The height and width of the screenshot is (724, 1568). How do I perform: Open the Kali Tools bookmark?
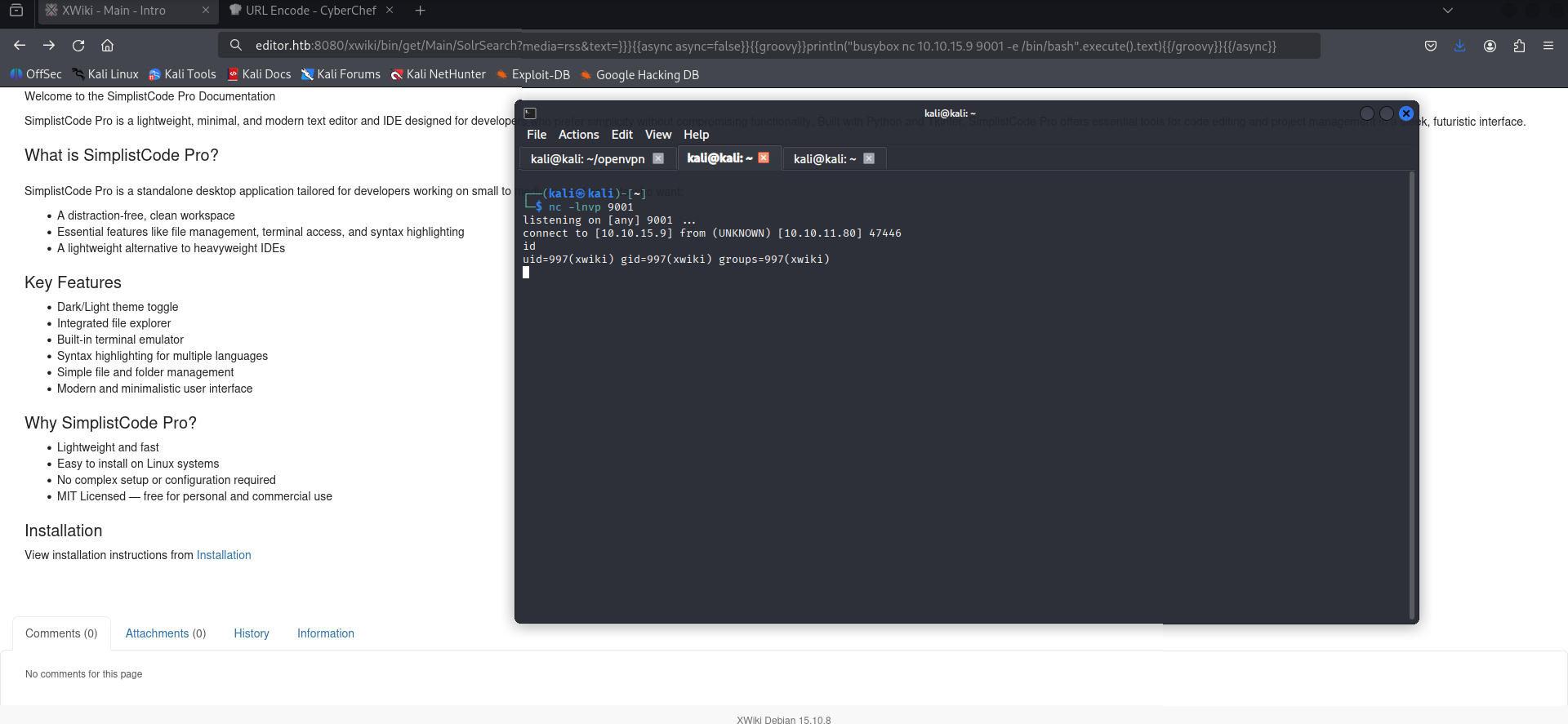(x=182, y=74)
